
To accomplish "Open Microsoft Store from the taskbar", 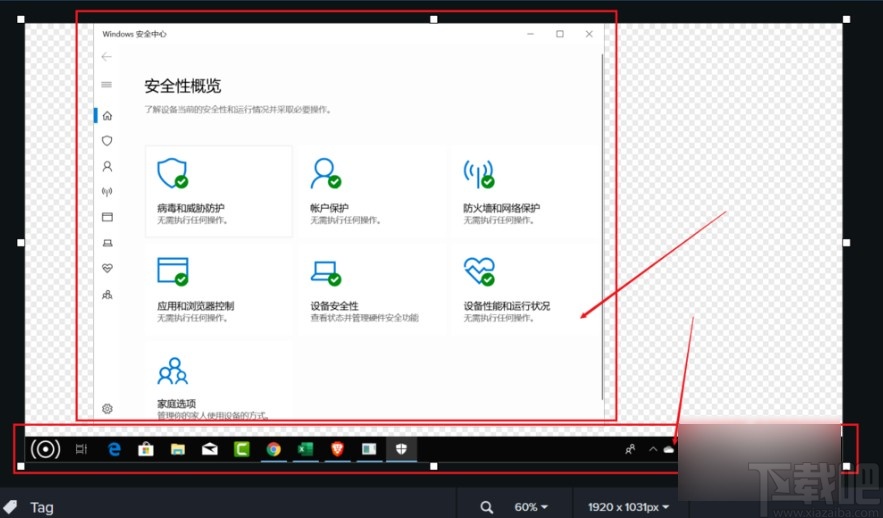I will click(x=146, y=449).
